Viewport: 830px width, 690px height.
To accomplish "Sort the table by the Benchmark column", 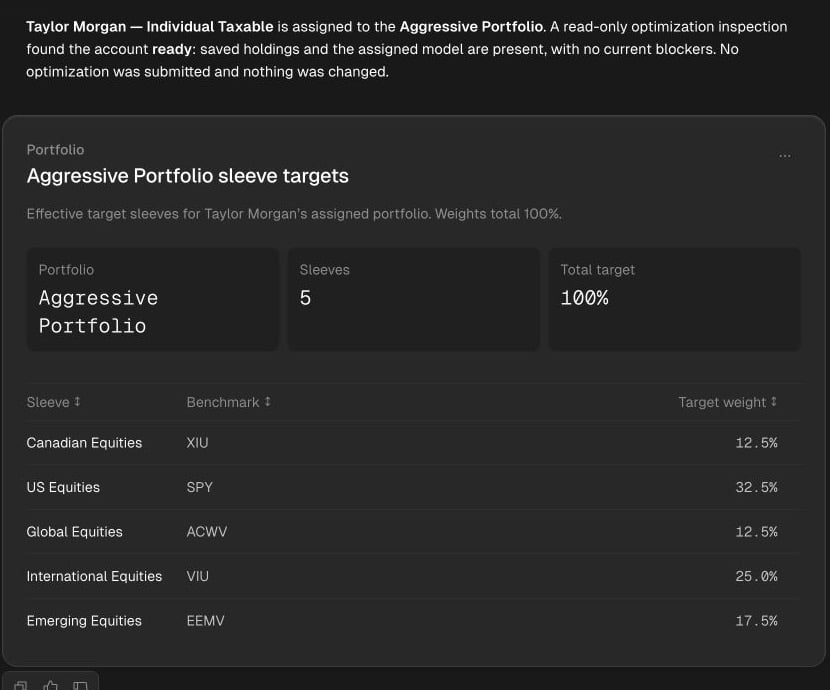I will [x=229, y=402].
